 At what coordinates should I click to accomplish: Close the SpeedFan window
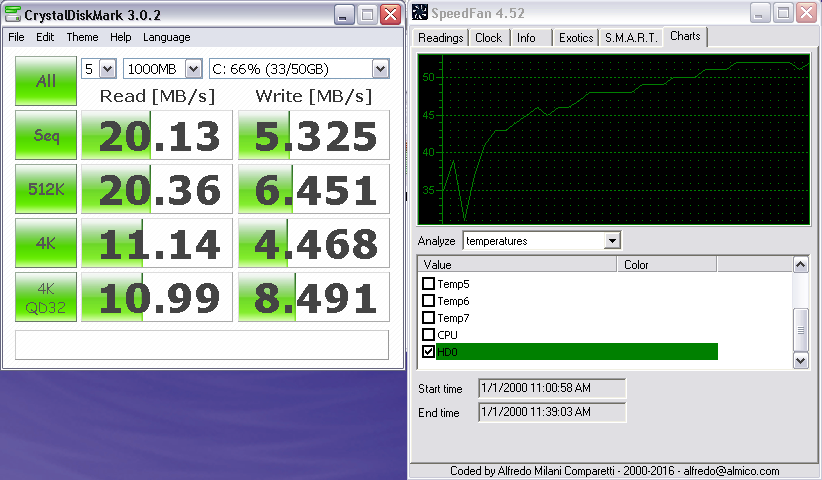[x=806, y=13]
